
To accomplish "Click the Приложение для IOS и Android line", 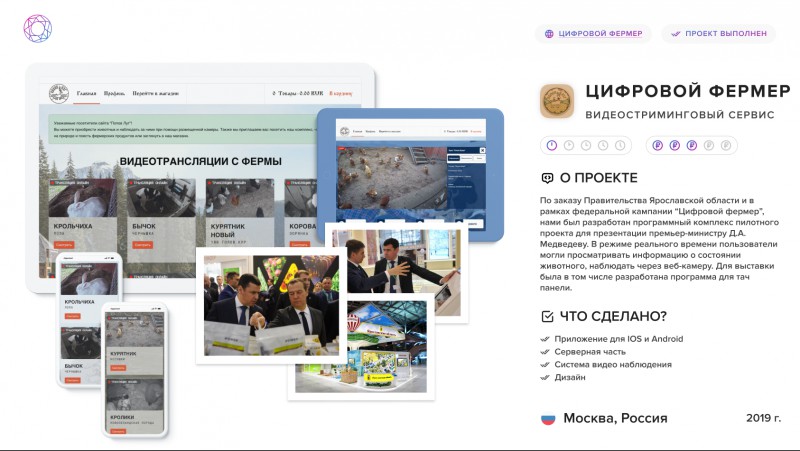I will pos(618,339).
